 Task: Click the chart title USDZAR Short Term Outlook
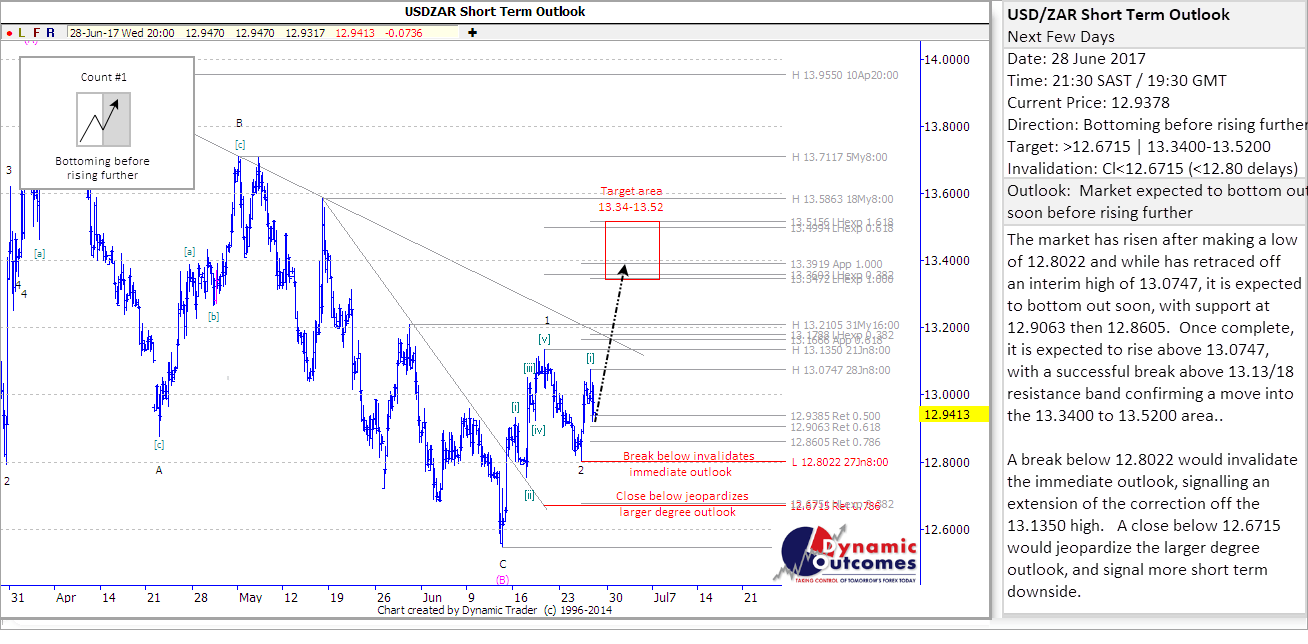click(x=495, y=12)
